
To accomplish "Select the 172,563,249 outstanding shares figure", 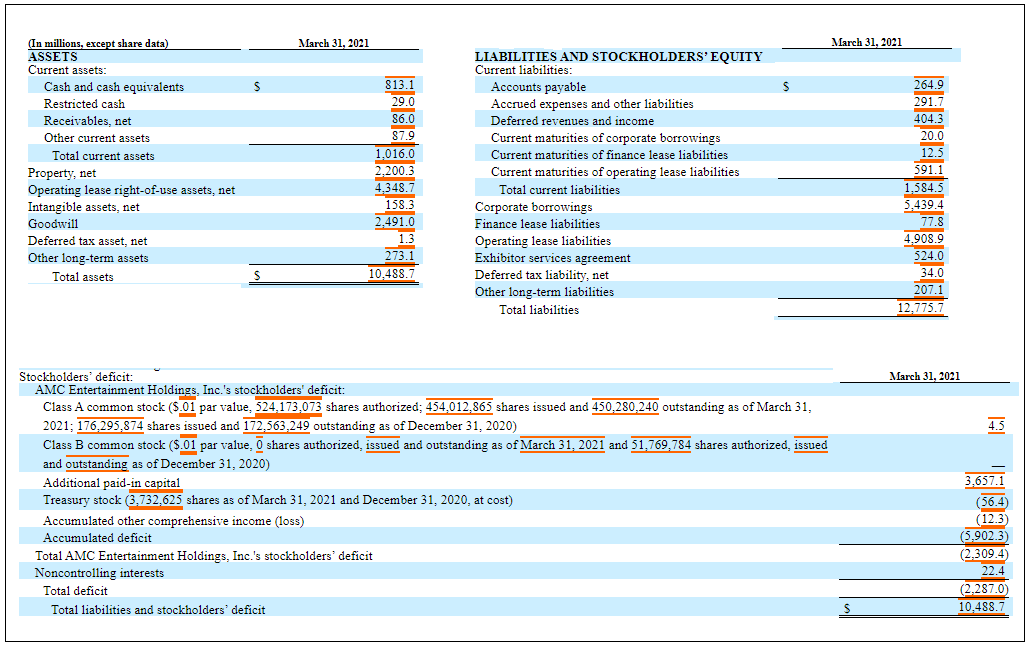I will coord(276,427).
